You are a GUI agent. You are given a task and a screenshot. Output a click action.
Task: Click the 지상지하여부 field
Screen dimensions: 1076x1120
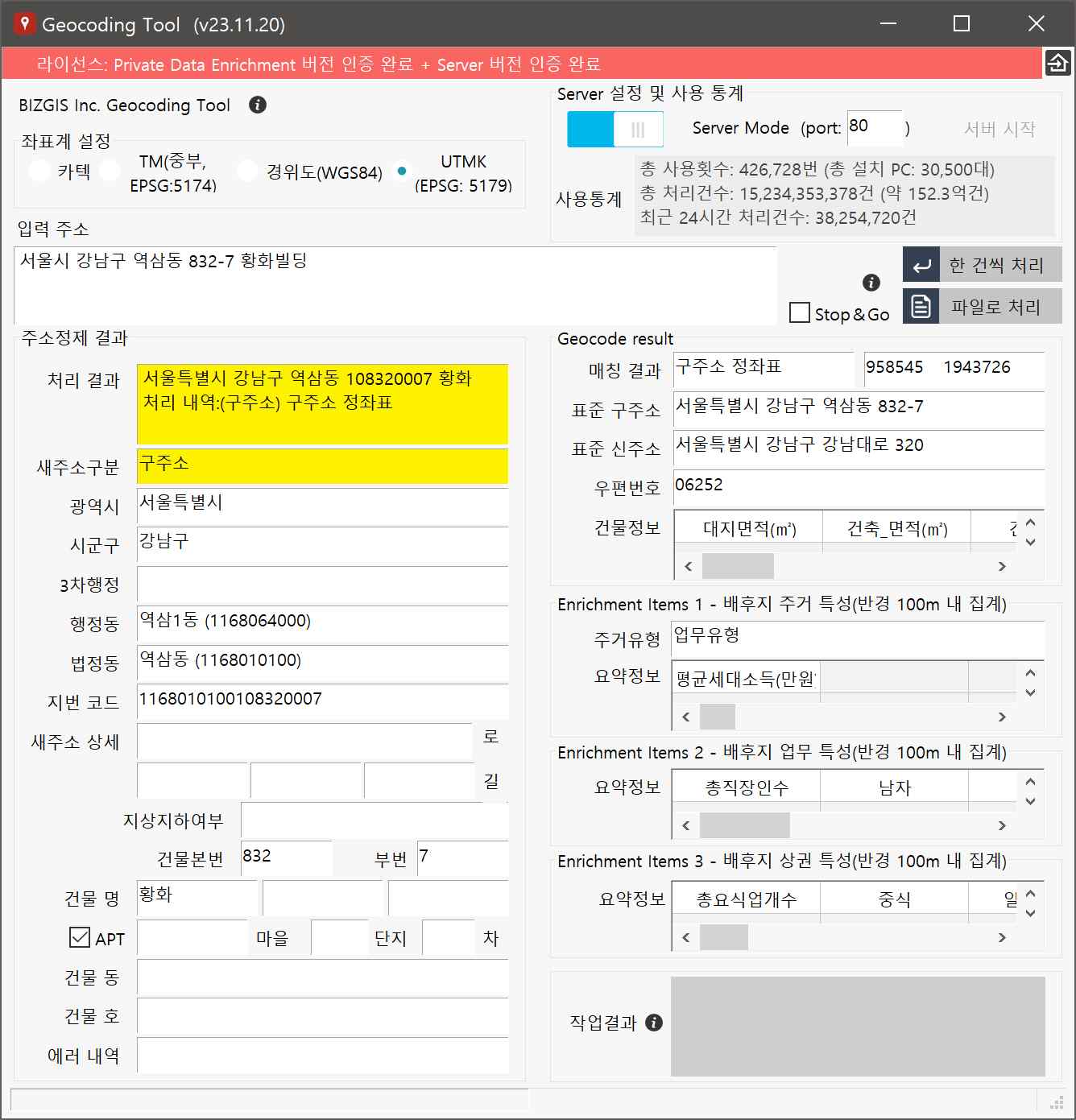(375, 820)
